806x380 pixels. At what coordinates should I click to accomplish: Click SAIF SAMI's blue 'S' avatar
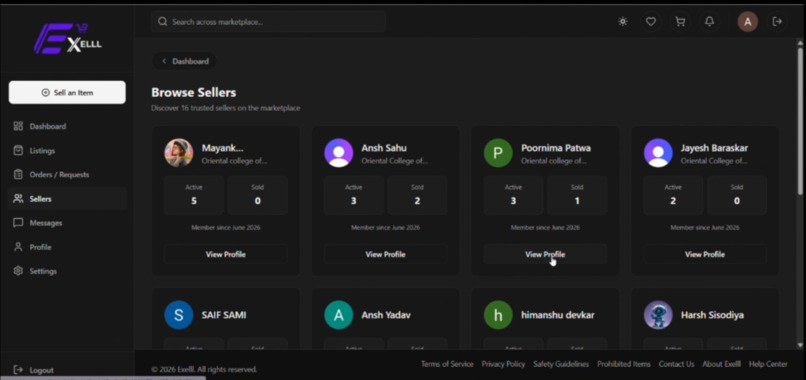[179, 315]
